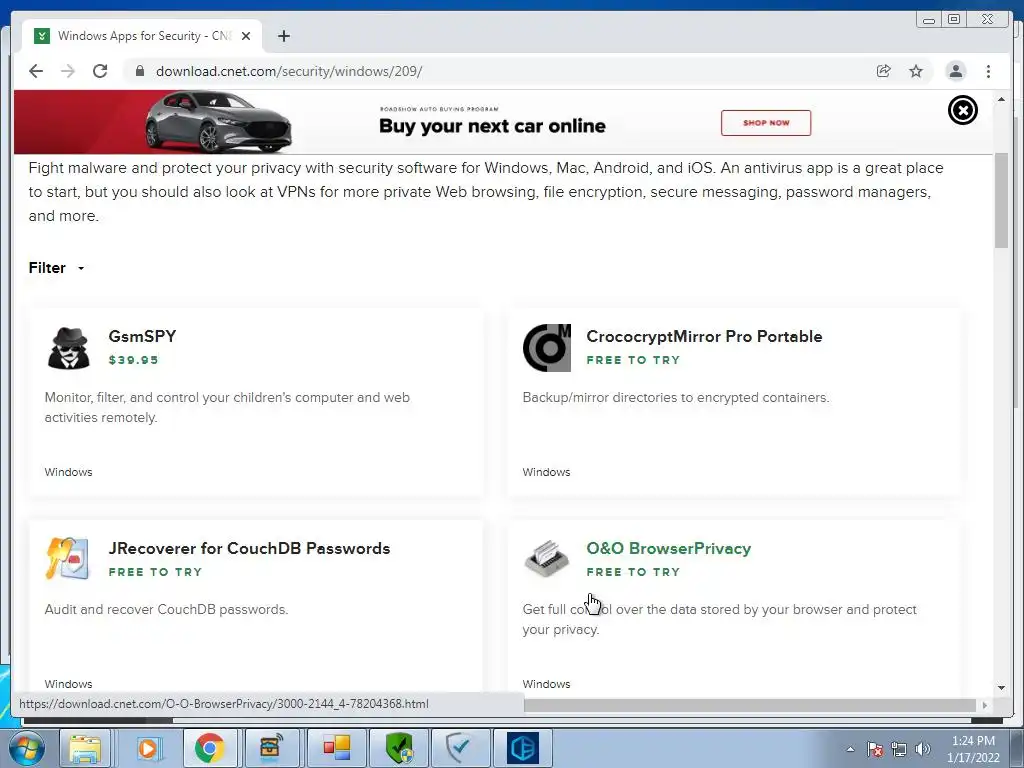1024x768 pixels.
Task: Click the car image in the ad
Action: (218, 121)
